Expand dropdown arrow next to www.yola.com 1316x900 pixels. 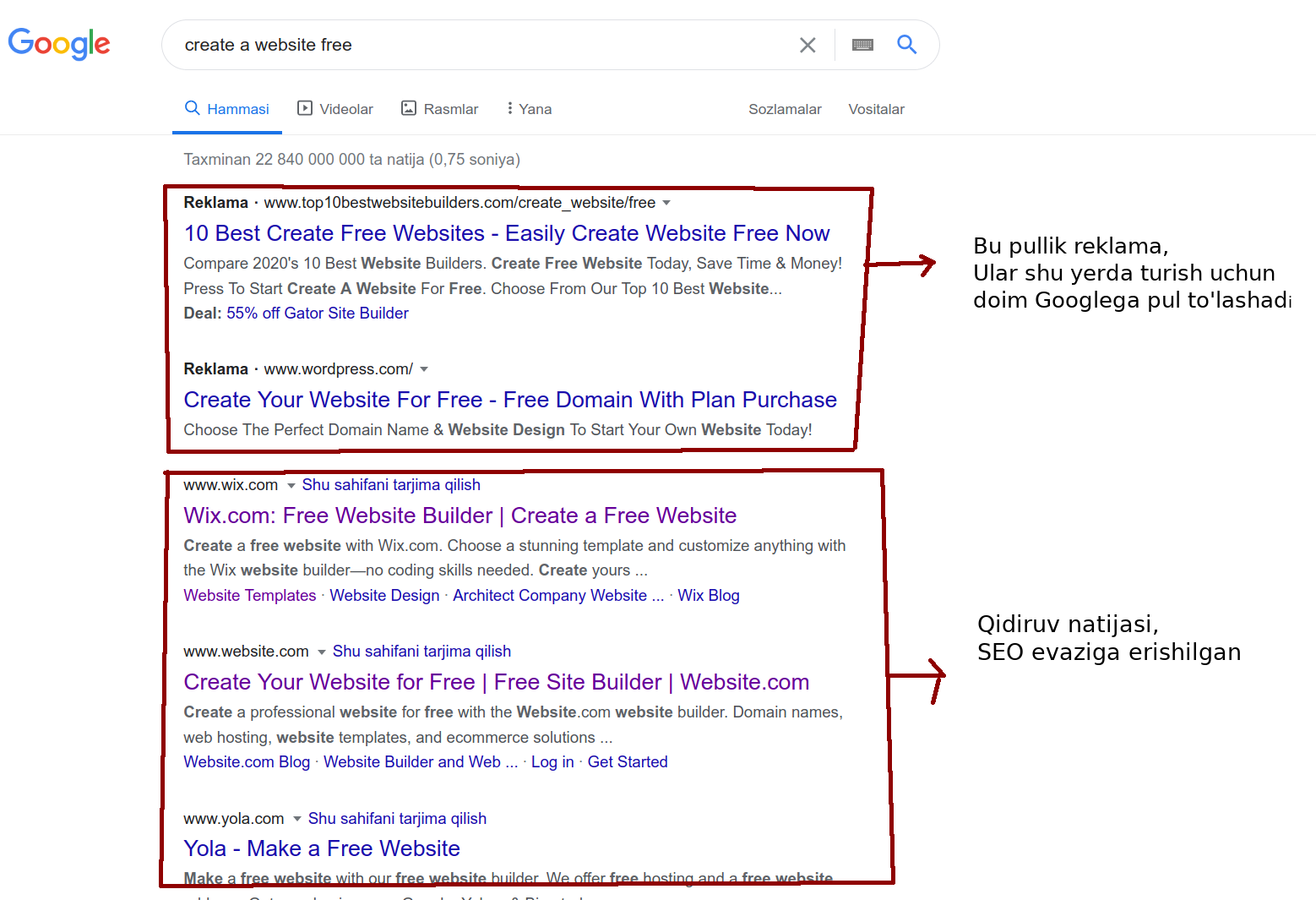click(x=297, y=819)
